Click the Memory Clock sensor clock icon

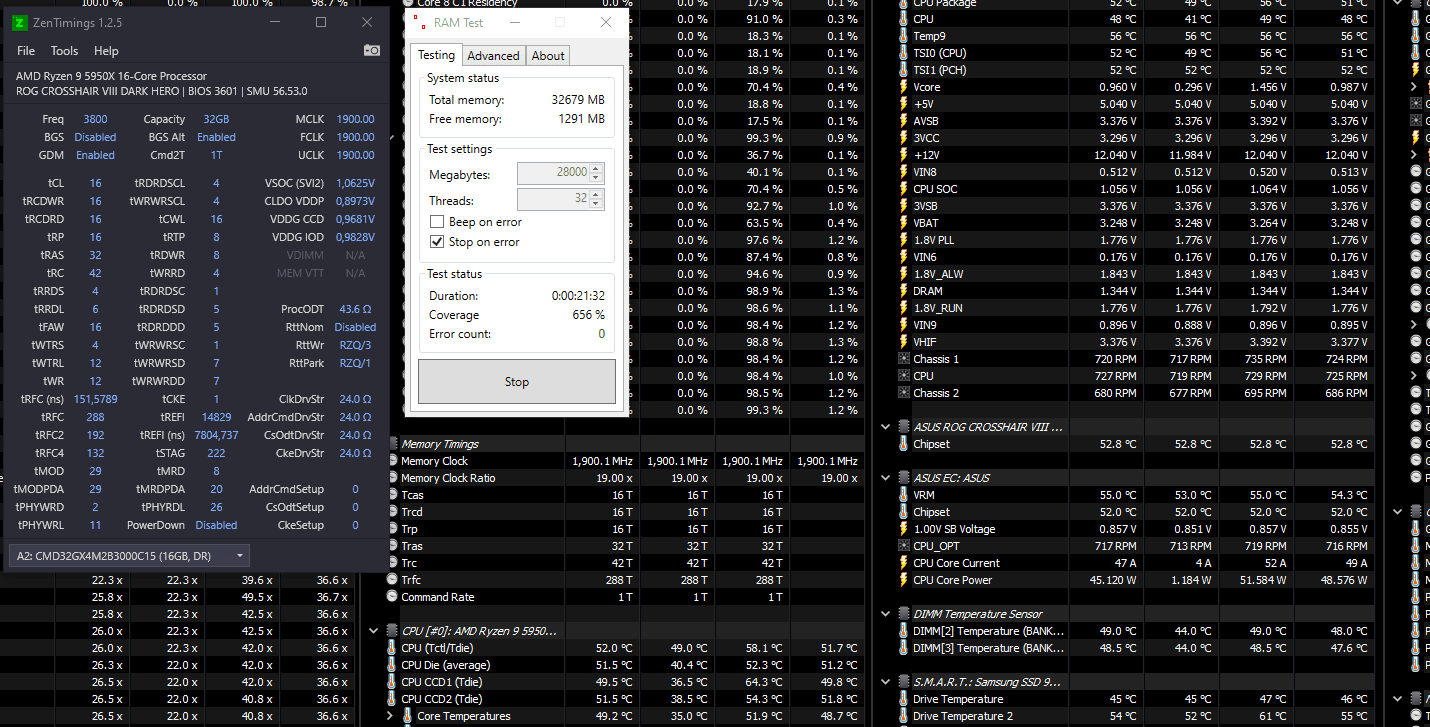[392, 461]
